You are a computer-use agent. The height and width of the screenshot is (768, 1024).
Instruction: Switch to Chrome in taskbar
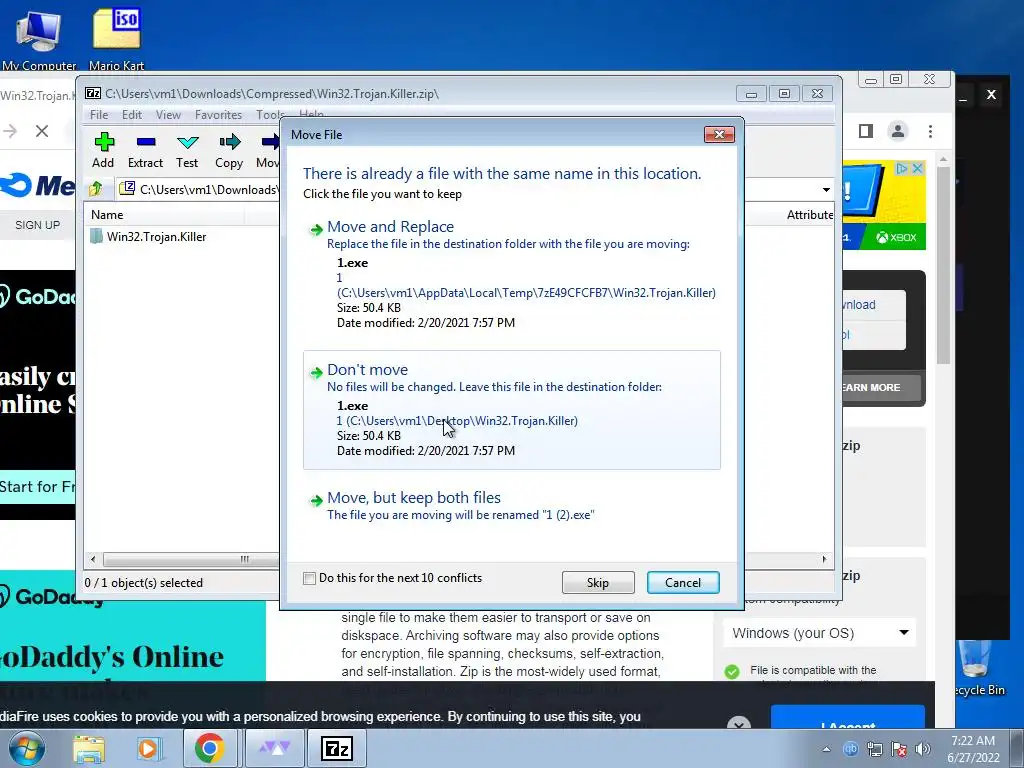(209, 748)
